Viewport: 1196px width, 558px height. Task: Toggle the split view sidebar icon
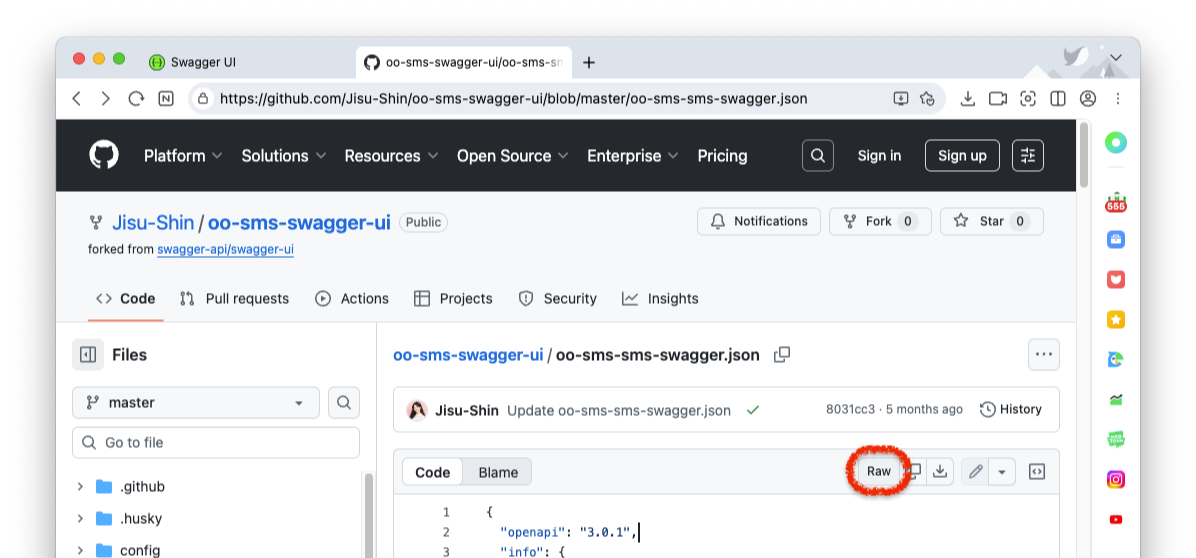[x=1058, y=98]
